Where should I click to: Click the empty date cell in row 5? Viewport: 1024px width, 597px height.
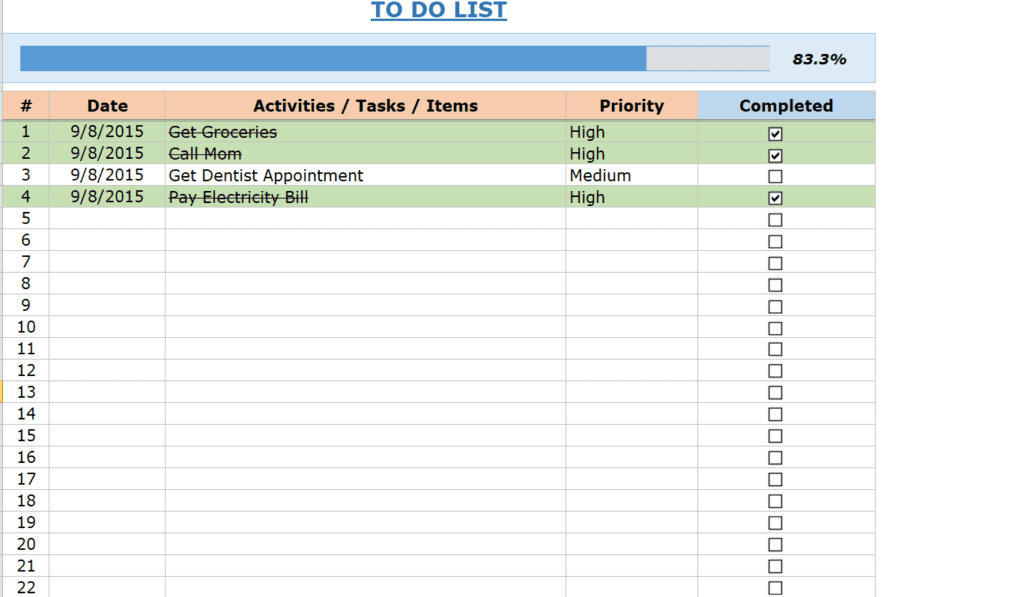[107, 218]
